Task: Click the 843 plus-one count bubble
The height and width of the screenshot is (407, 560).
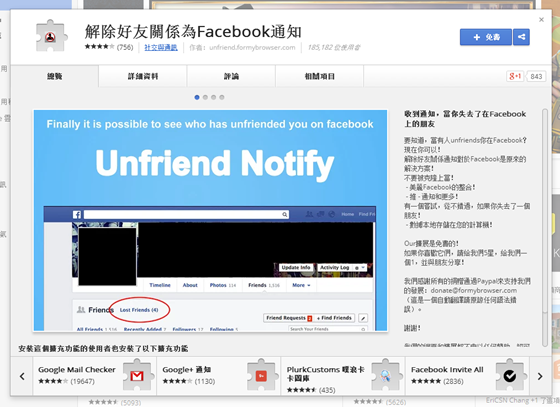Action: click(x=536, y=76)
